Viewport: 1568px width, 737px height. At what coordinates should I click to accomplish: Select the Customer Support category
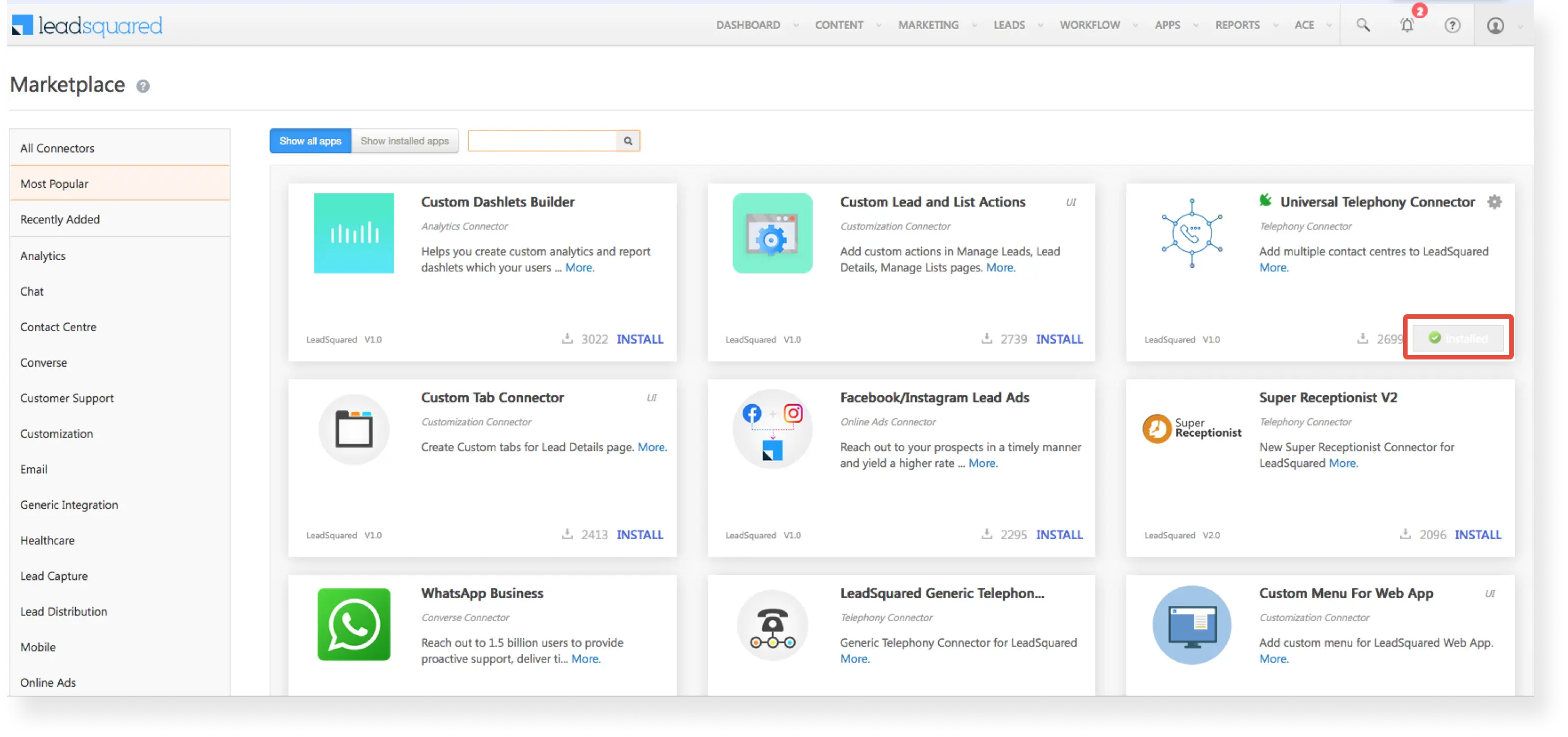click(x=120, y=398)
